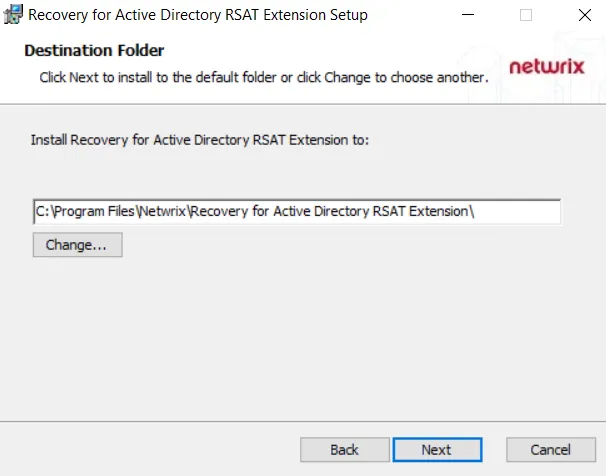The width and height of the screenshot is (606, 476).
Task: Go Back to previous setup step
Action: (344, 449)
